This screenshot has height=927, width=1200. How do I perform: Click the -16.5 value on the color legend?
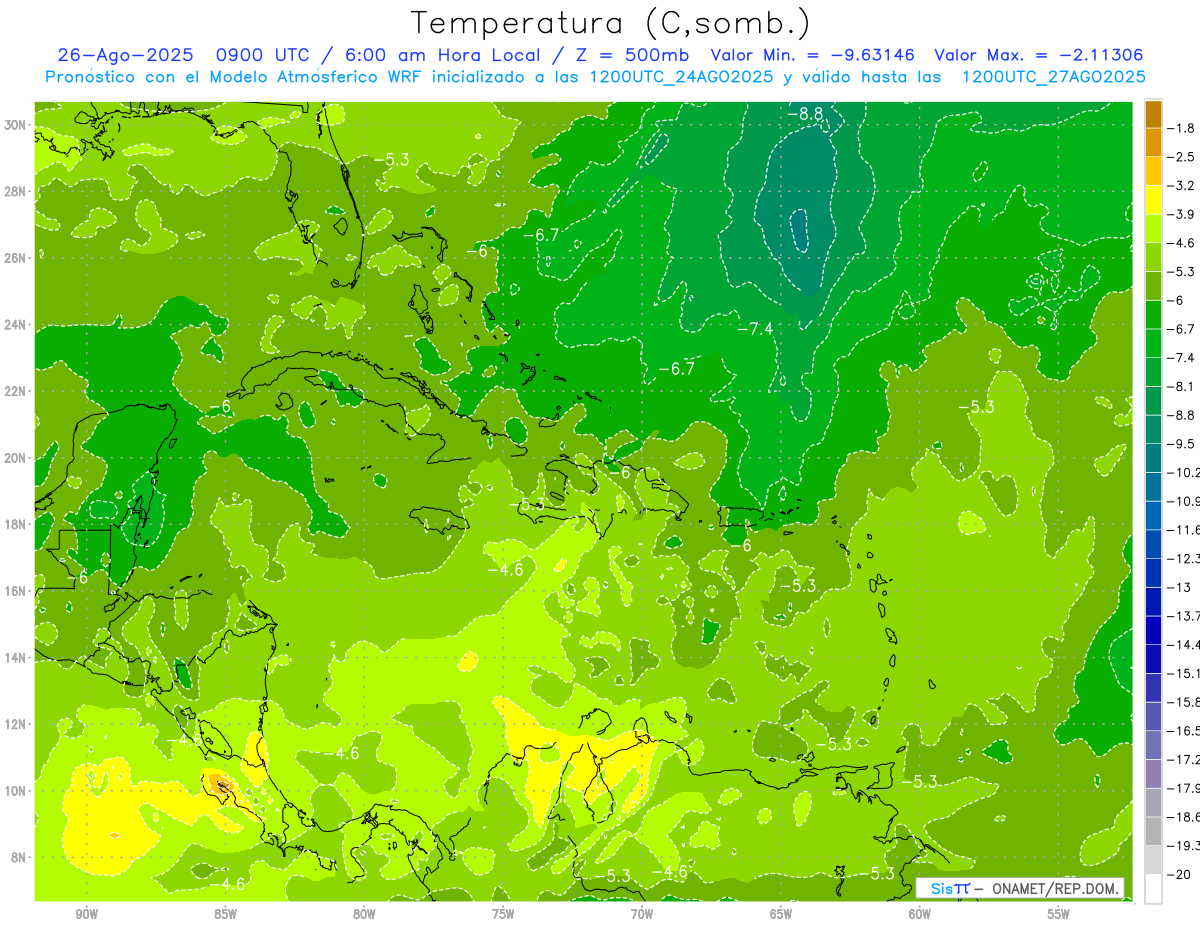pyautogui.click(x=1185, y=731)
